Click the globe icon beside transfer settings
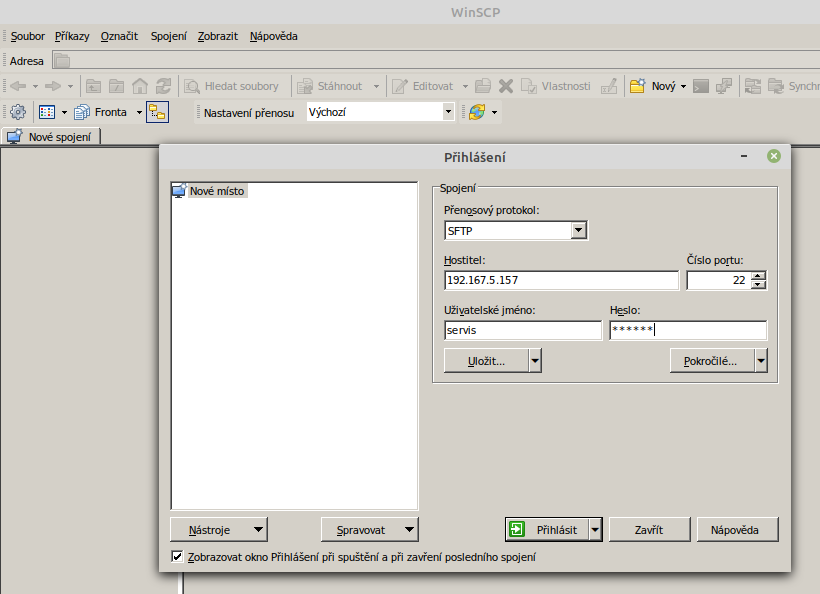This screenshot has height=594, width=820. 477,112
